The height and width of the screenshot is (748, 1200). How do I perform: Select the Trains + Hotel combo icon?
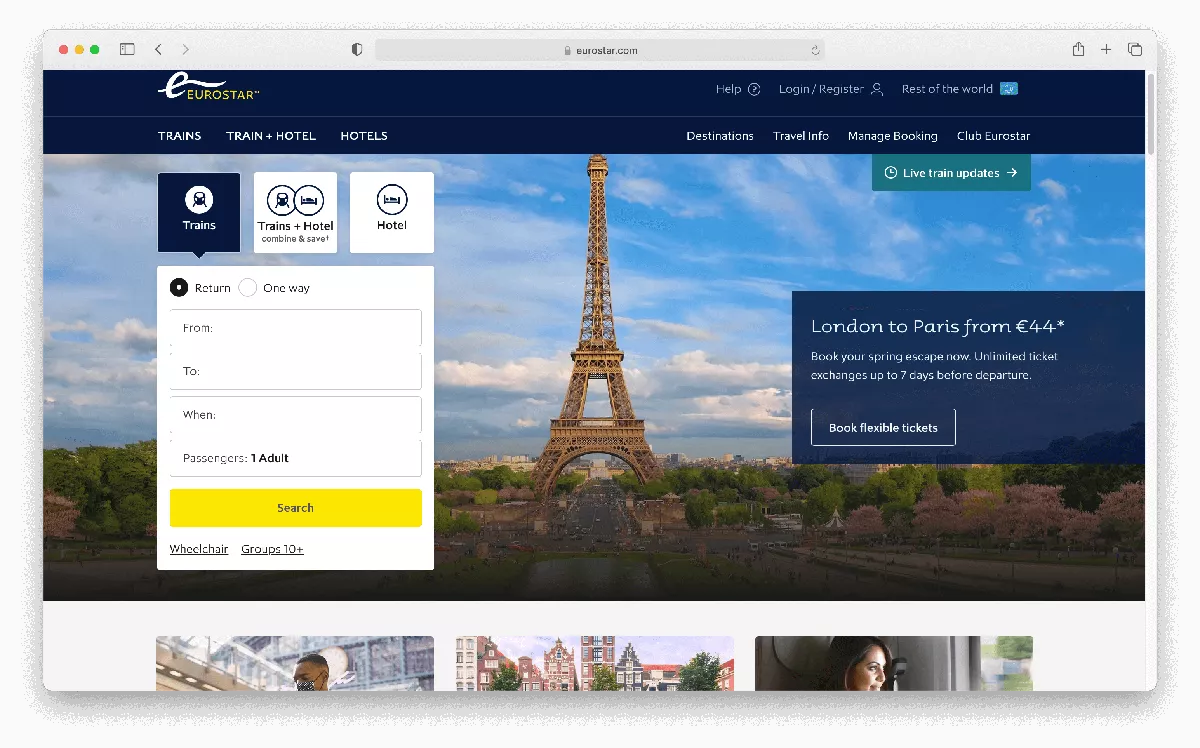[295, 200]
